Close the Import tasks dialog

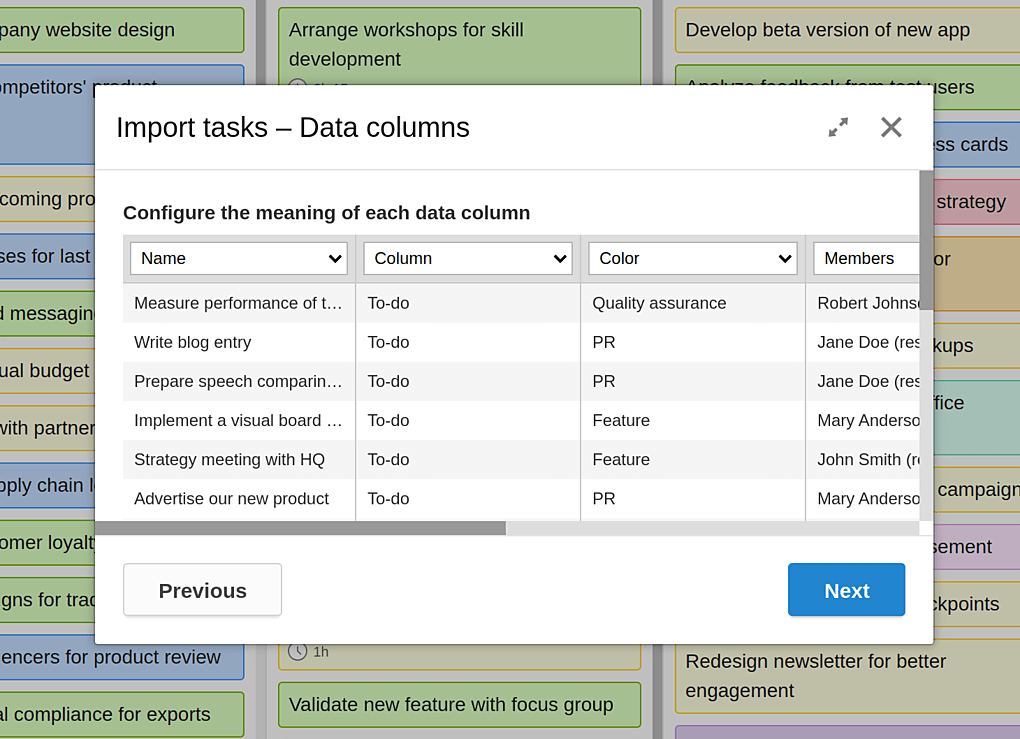(891, 127)
